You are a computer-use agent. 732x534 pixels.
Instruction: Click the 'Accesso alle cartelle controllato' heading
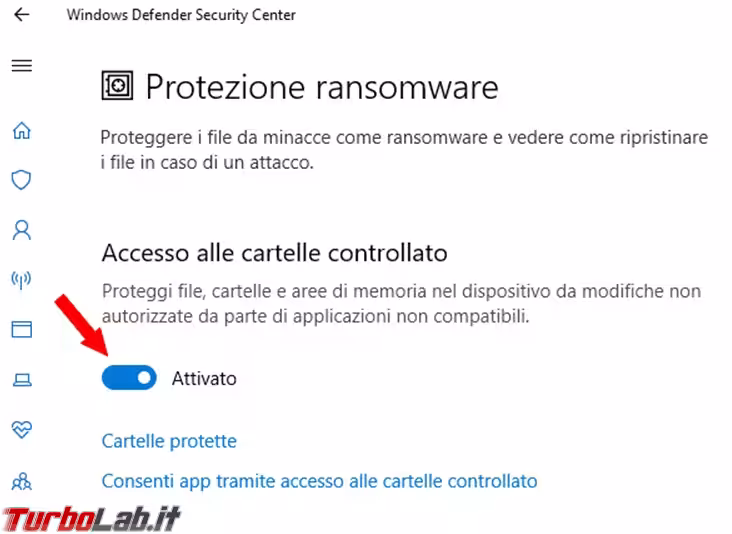click(274, 252)
